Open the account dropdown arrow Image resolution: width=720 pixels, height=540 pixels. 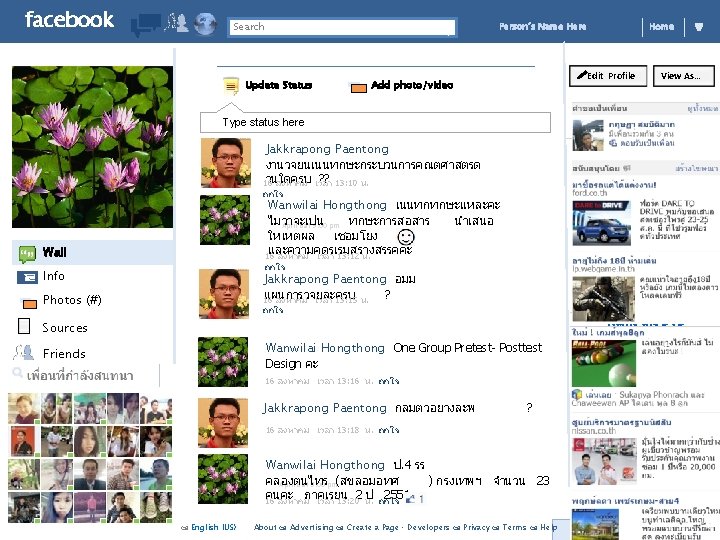pos(699,27)
